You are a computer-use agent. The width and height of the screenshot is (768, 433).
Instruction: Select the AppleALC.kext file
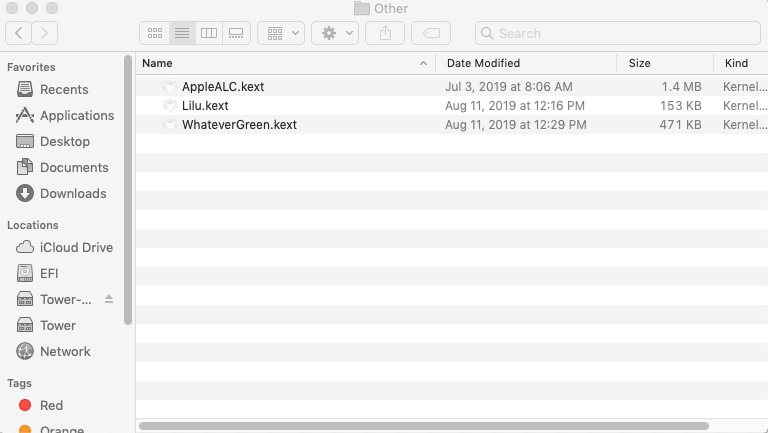click(223, 87)
